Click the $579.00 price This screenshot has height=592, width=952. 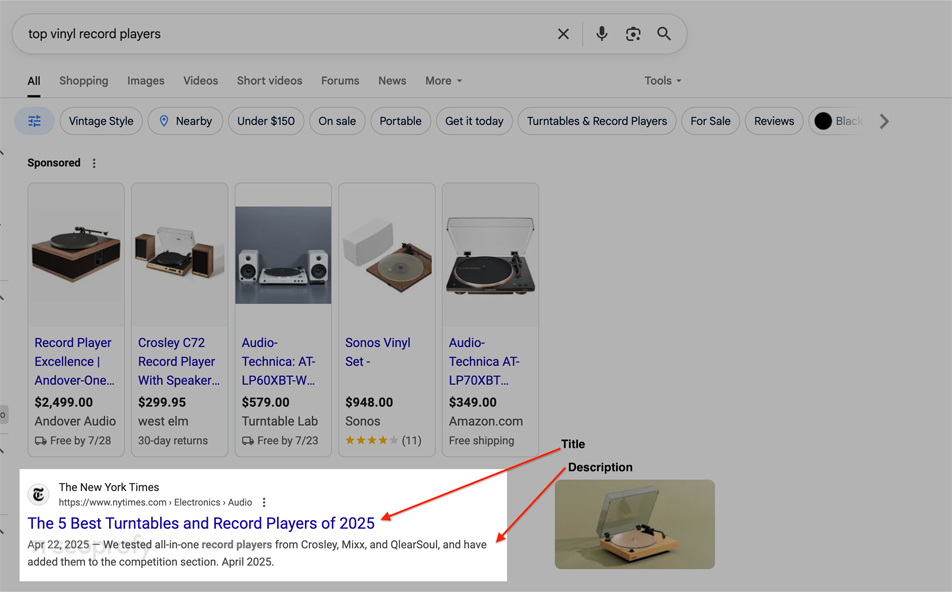pos(266,403)
